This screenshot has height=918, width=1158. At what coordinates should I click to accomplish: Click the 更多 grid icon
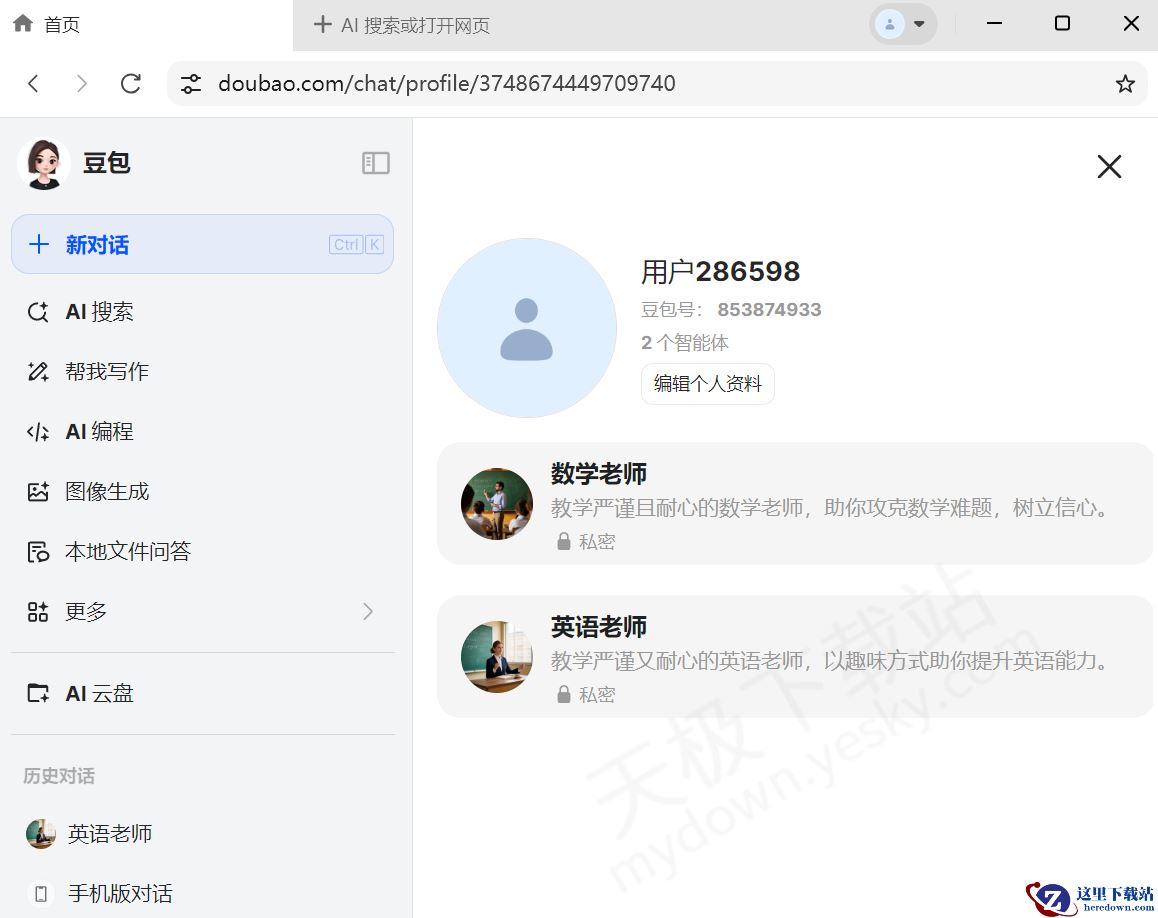pos(38,612)
